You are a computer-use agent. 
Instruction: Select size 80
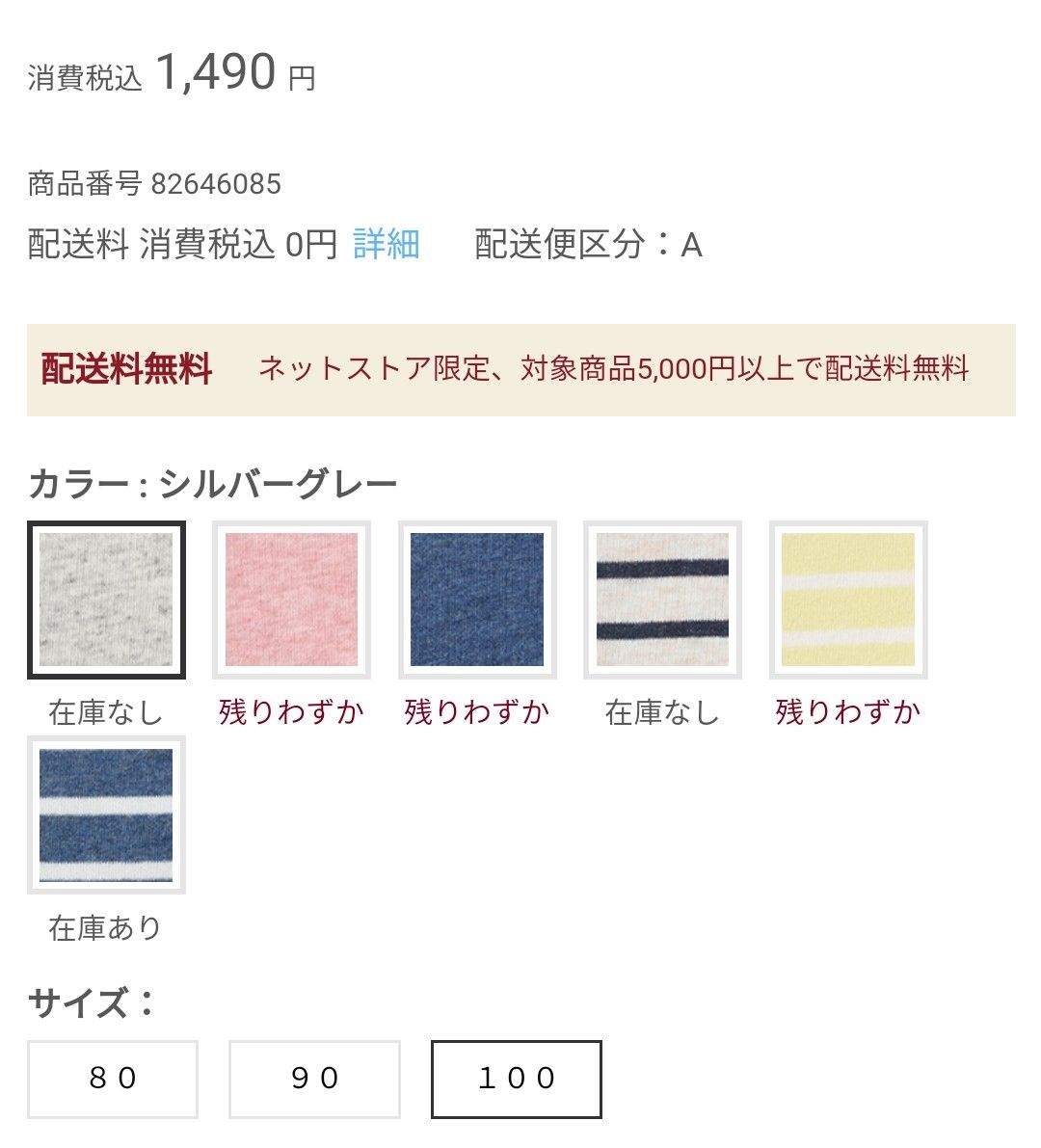point(113,1079)
